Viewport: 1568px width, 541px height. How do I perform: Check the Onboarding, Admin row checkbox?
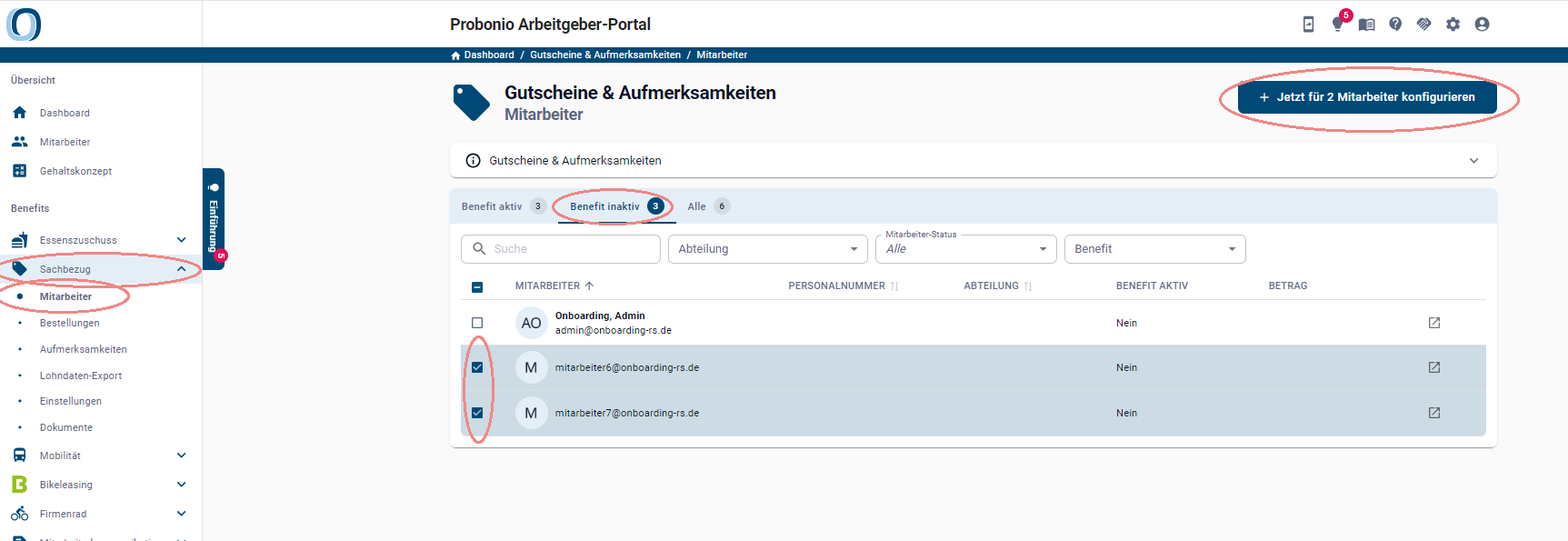(477, 323)
